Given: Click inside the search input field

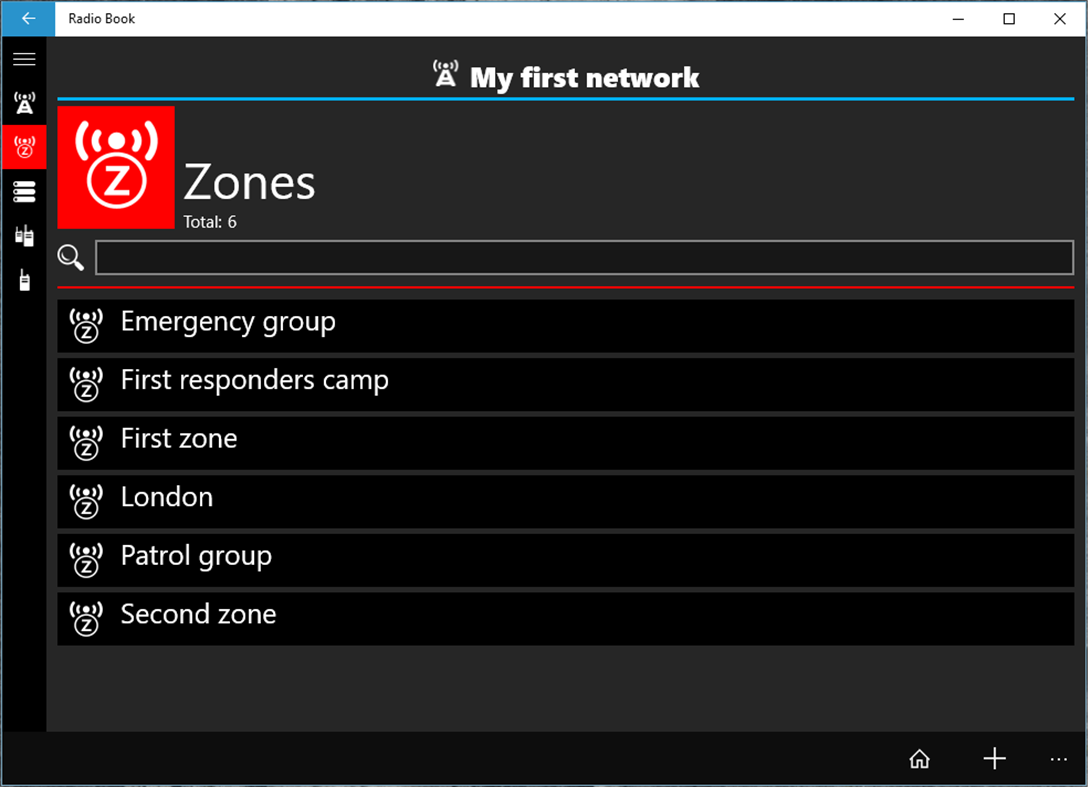Looking at the screenshot, I should pyautogui.click(x=583, y=257).
